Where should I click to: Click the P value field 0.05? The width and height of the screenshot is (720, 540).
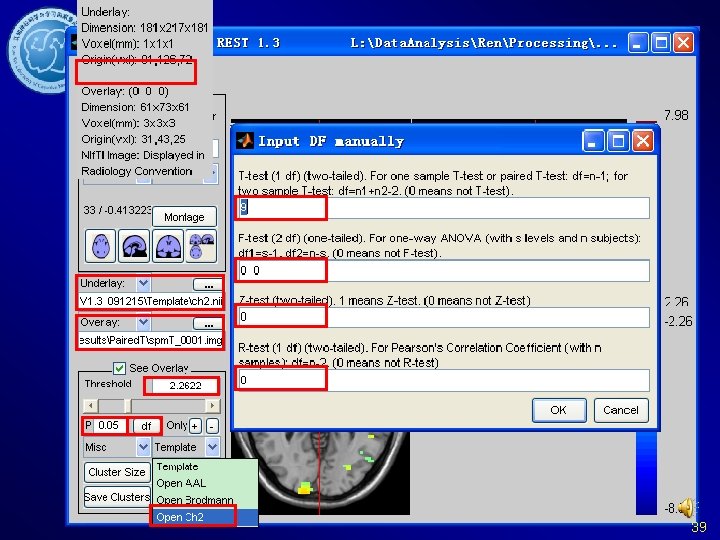click(x=109, y=426)
